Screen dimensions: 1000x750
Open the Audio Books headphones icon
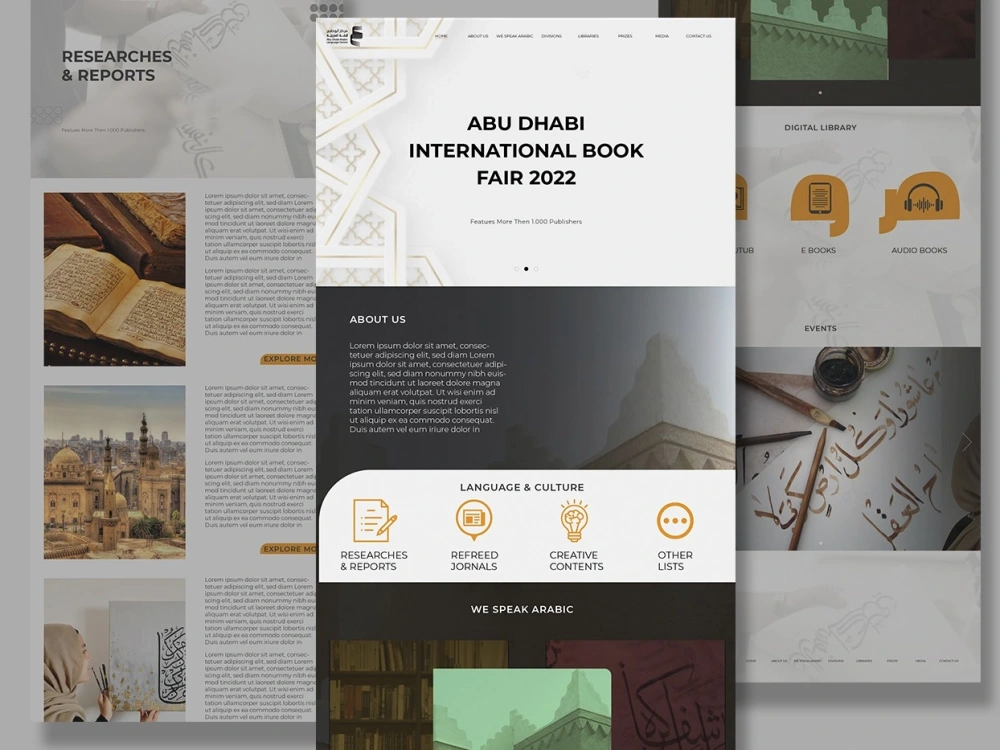tap(919, 203)
